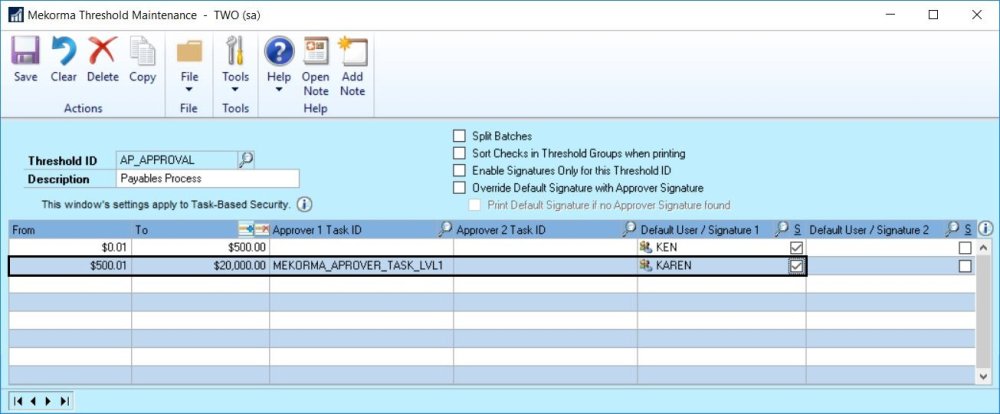Select the $500.01 From cell
This screenshot has width=1000, height=414.
click(70, 266)
